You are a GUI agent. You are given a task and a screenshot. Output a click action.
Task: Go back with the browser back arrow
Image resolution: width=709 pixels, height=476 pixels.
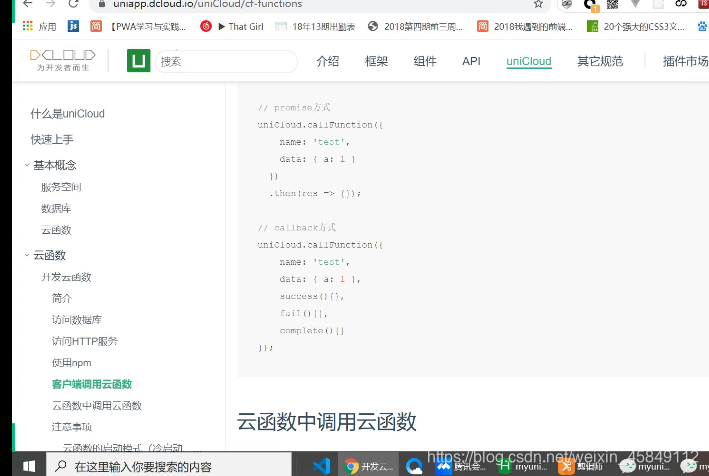point(28,4)
